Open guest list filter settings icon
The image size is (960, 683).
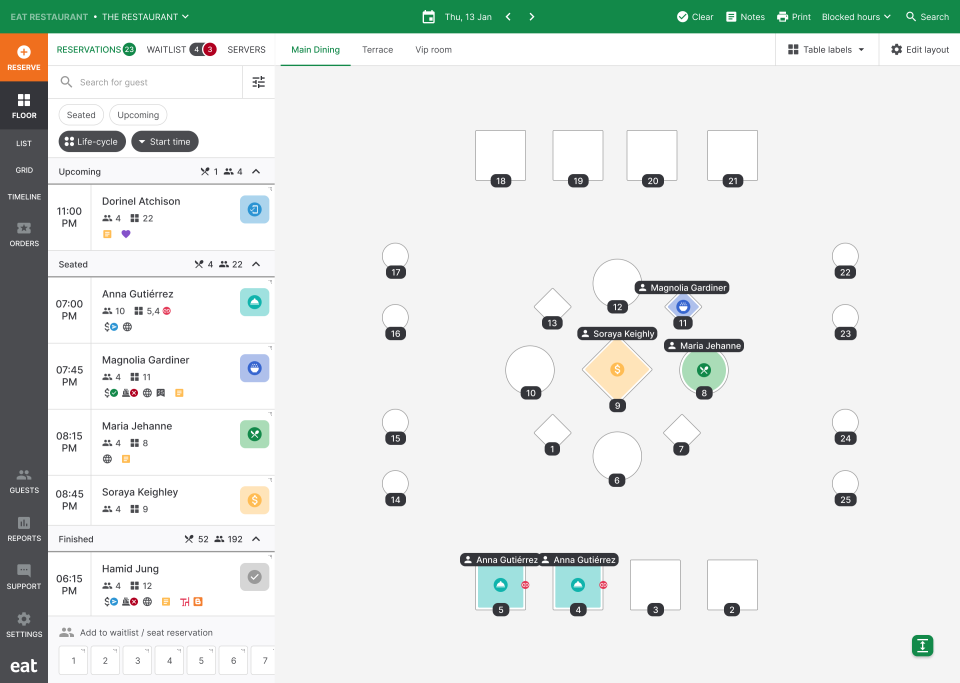[x=258, y=82]
